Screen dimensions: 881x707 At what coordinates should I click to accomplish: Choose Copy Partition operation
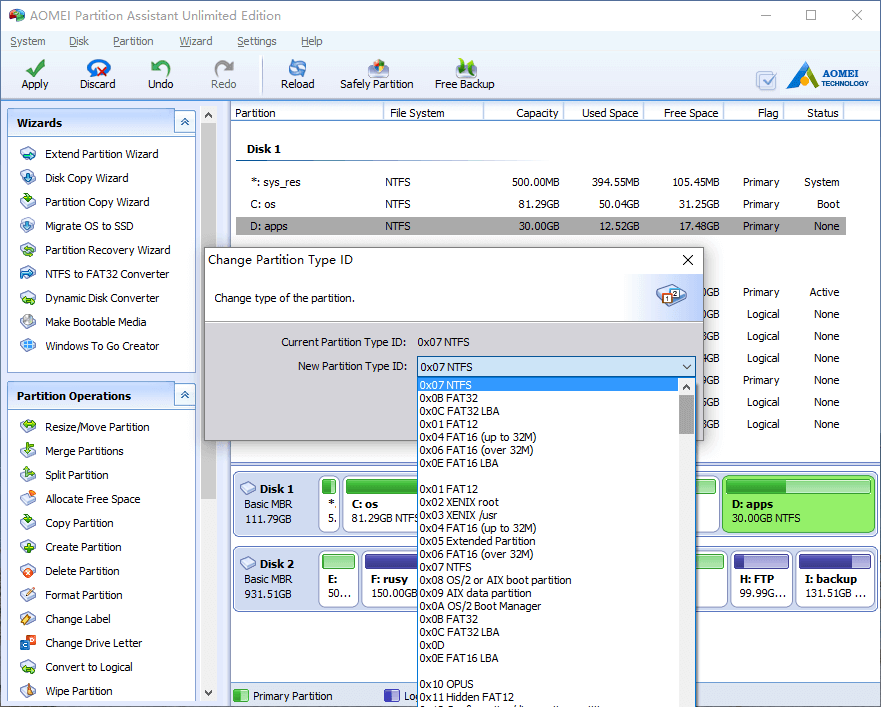79,523
